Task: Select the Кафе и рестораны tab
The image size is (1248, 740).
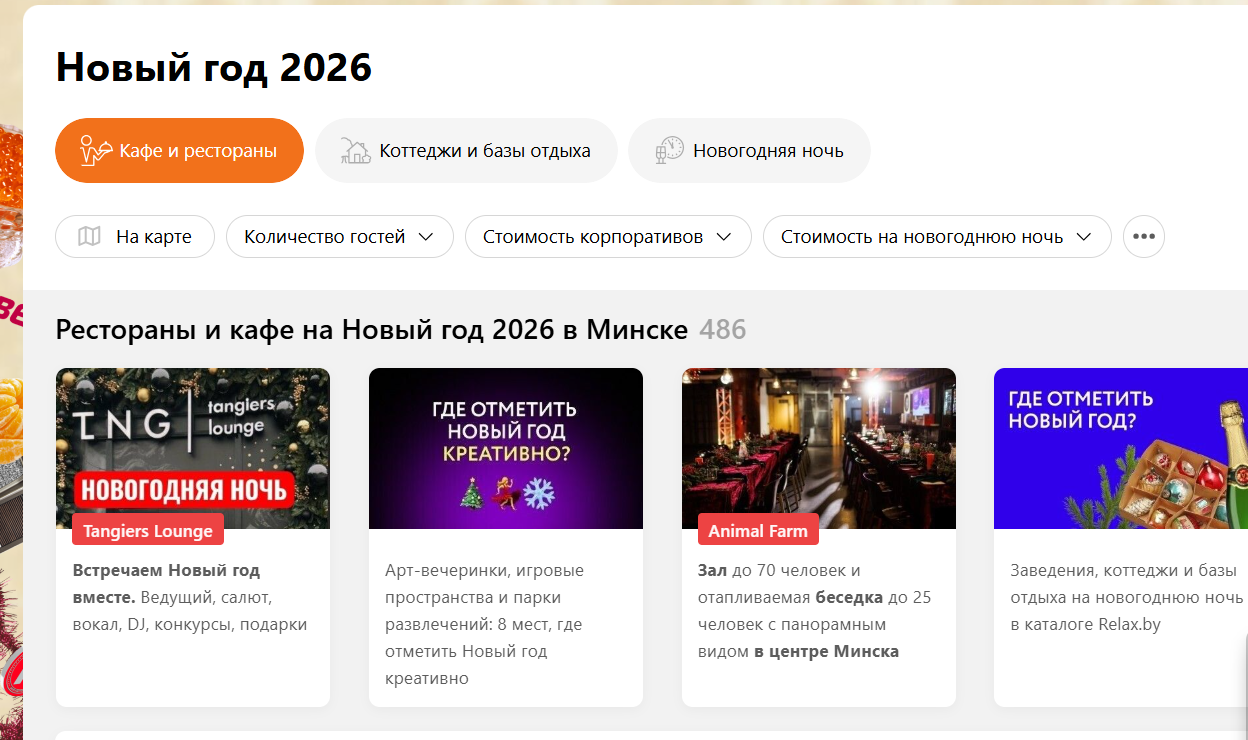Action: pos(179,151)
